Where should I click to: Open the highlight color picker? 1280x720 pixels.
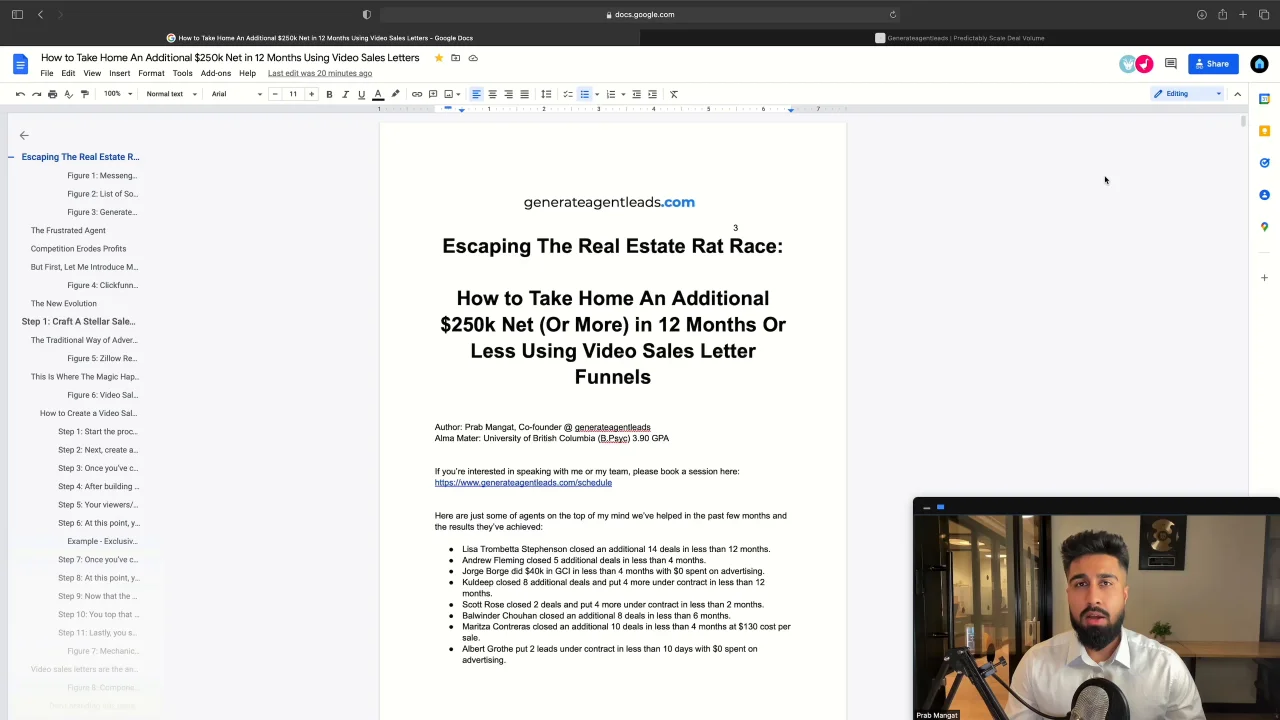395,94
